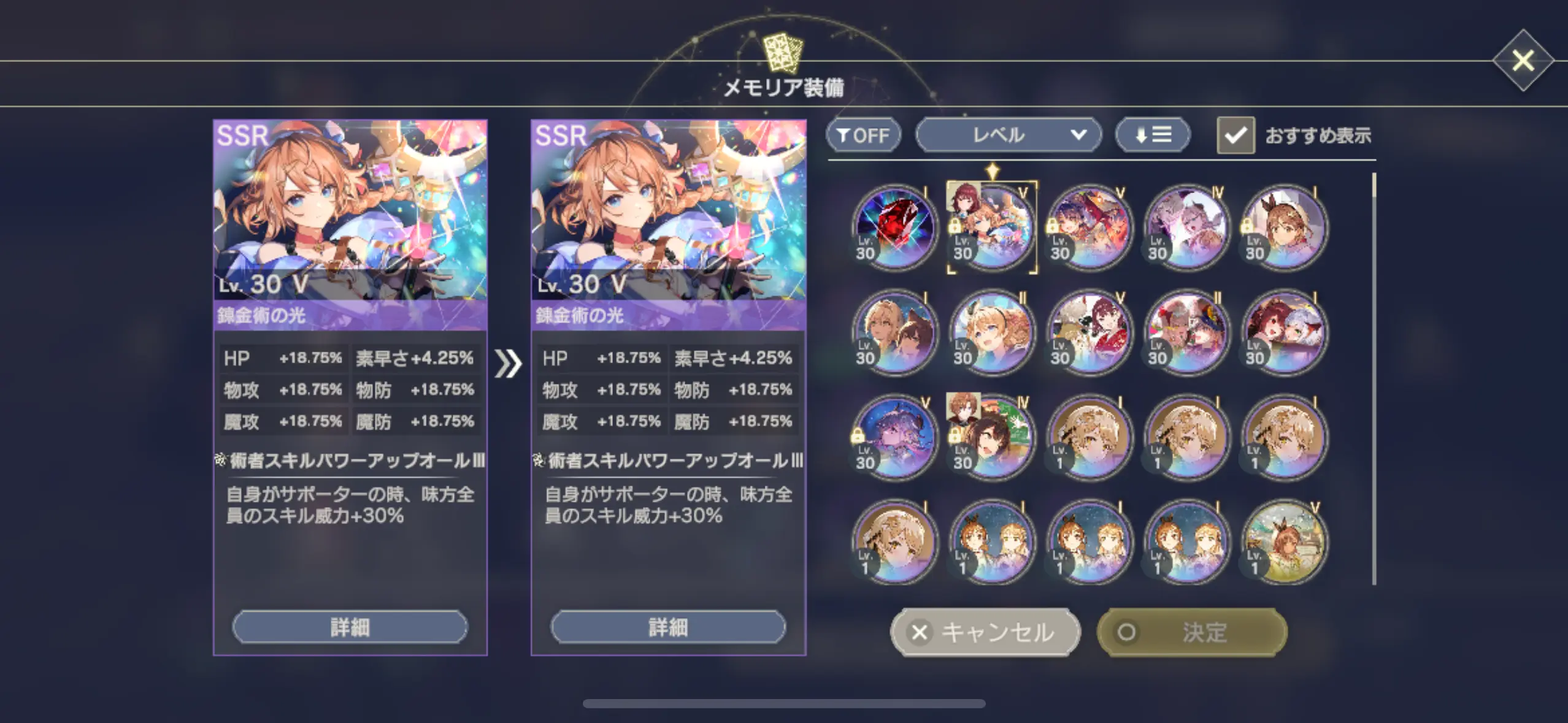Image resolution: width=1568 pixels, height=723 pixels.
Task: Open 詳細 for the currently equipped memoria
Action: [x=350, y=627]
